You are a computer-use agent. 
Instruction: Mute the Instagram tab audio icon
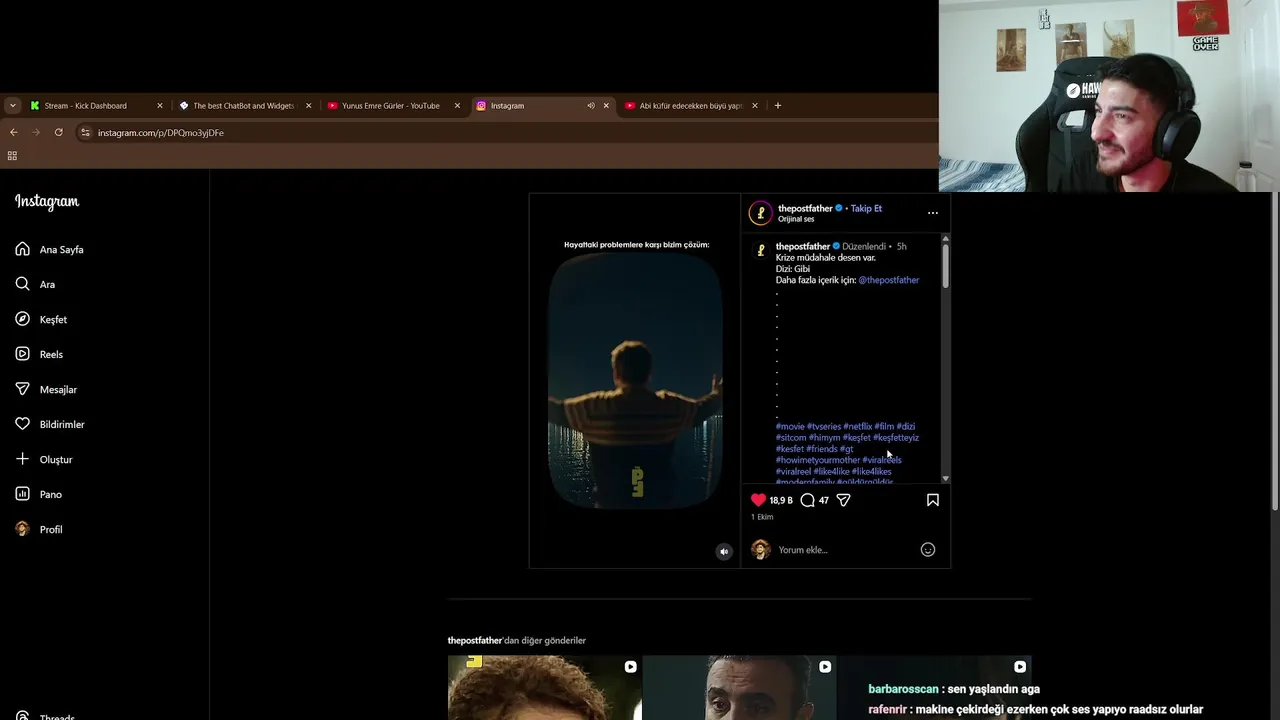[590, 106]
